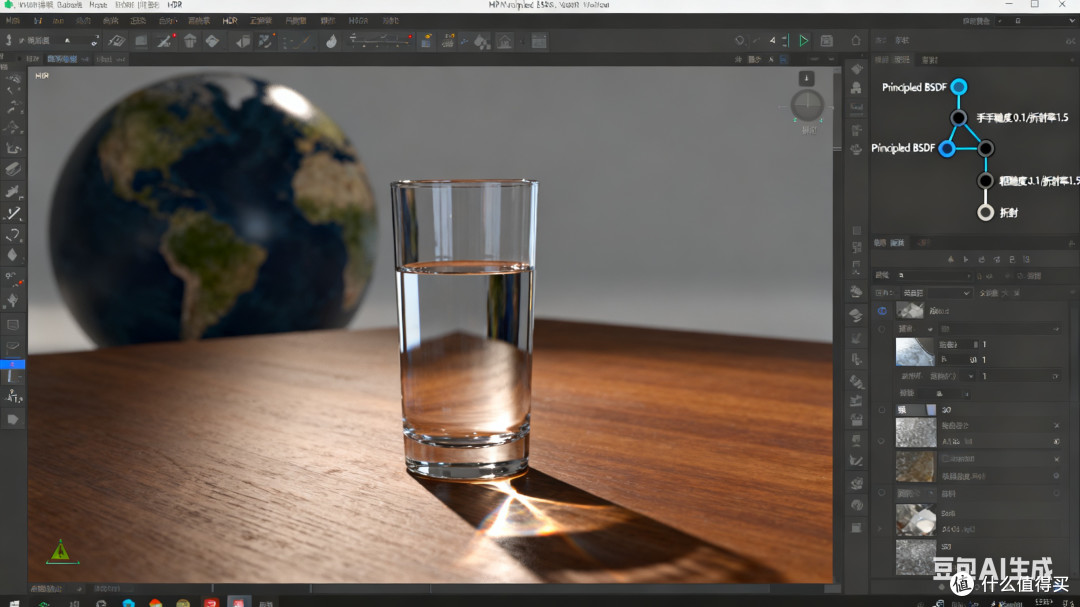Select the brush tool in left tool column
The width and height of the screenshot is (1080, 607).
(x=13, y=213)
